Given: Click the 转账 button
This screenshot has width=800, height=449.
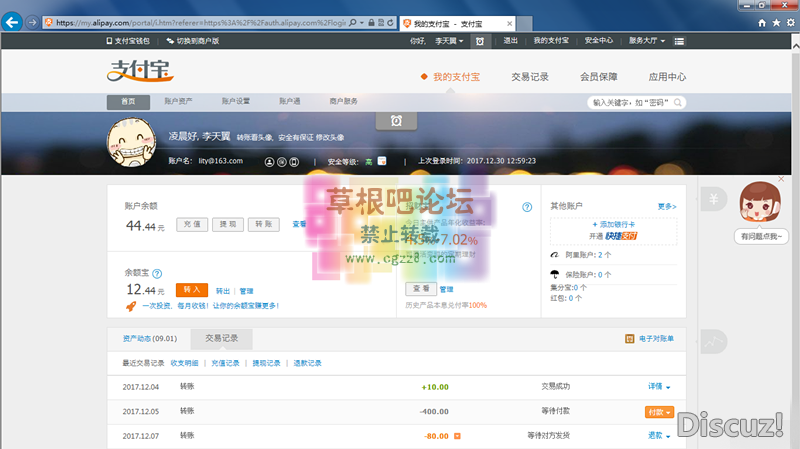Looking at the screenshot, I should click(x=263, y=224).
